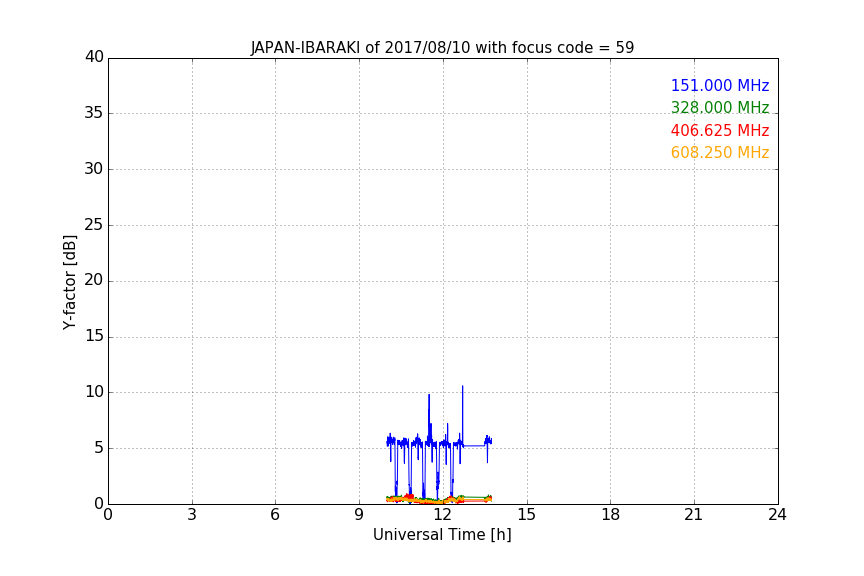Click the x-axis tick label 24
The image size is (864, 576).
pos(777,515)
